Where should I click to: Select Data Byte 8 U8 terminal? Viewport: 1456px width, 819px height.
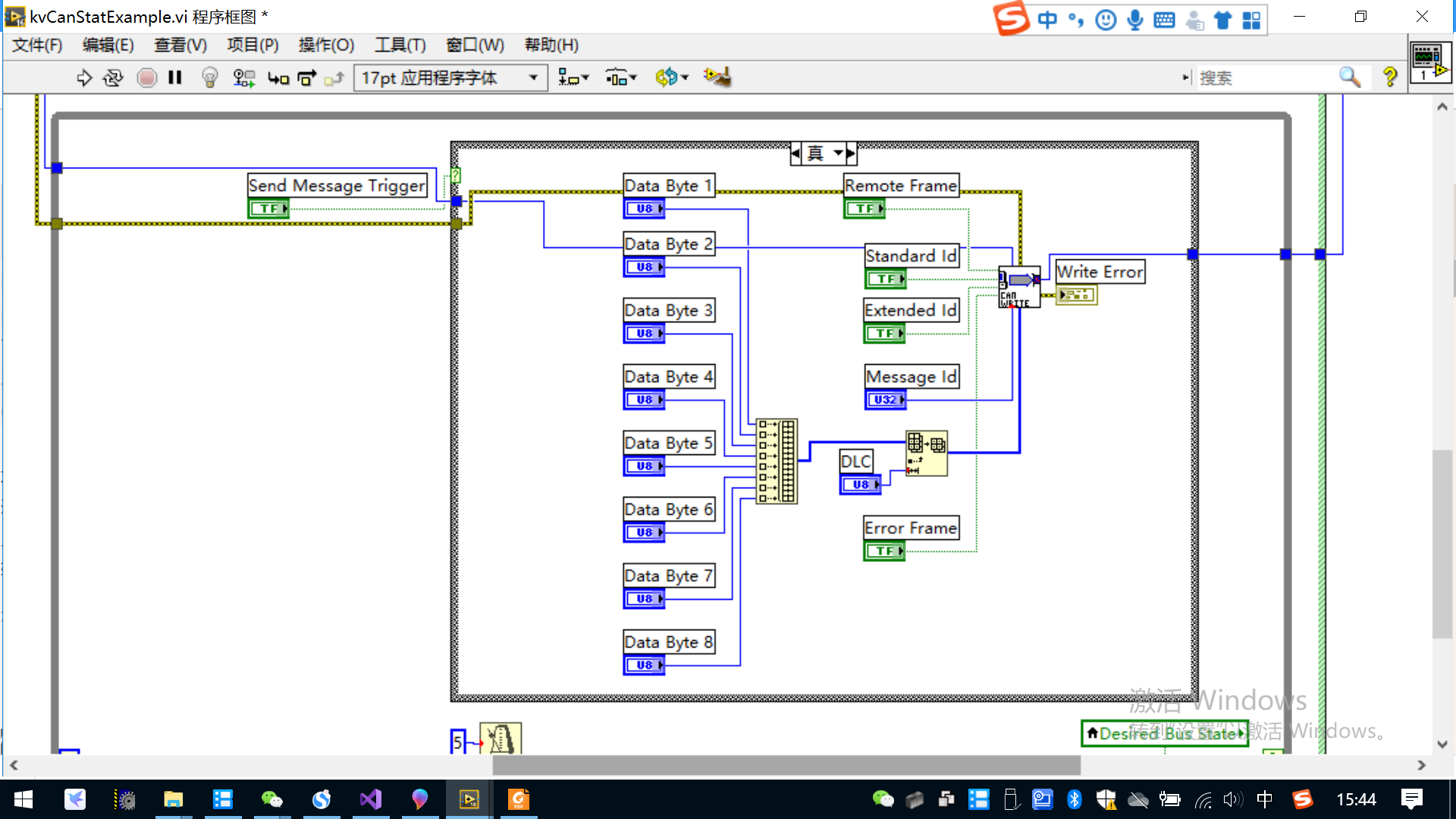coord(645,665)
